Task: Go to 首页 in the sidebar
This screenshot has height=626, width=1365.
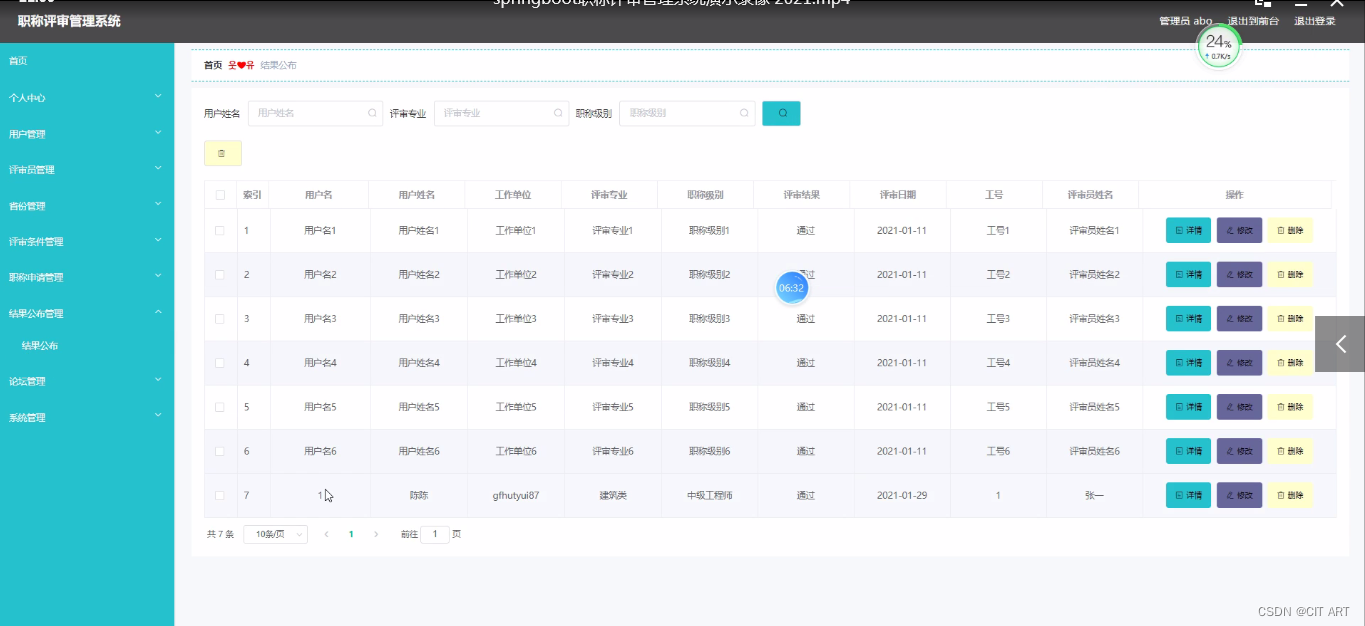Action: click(18, 61)
